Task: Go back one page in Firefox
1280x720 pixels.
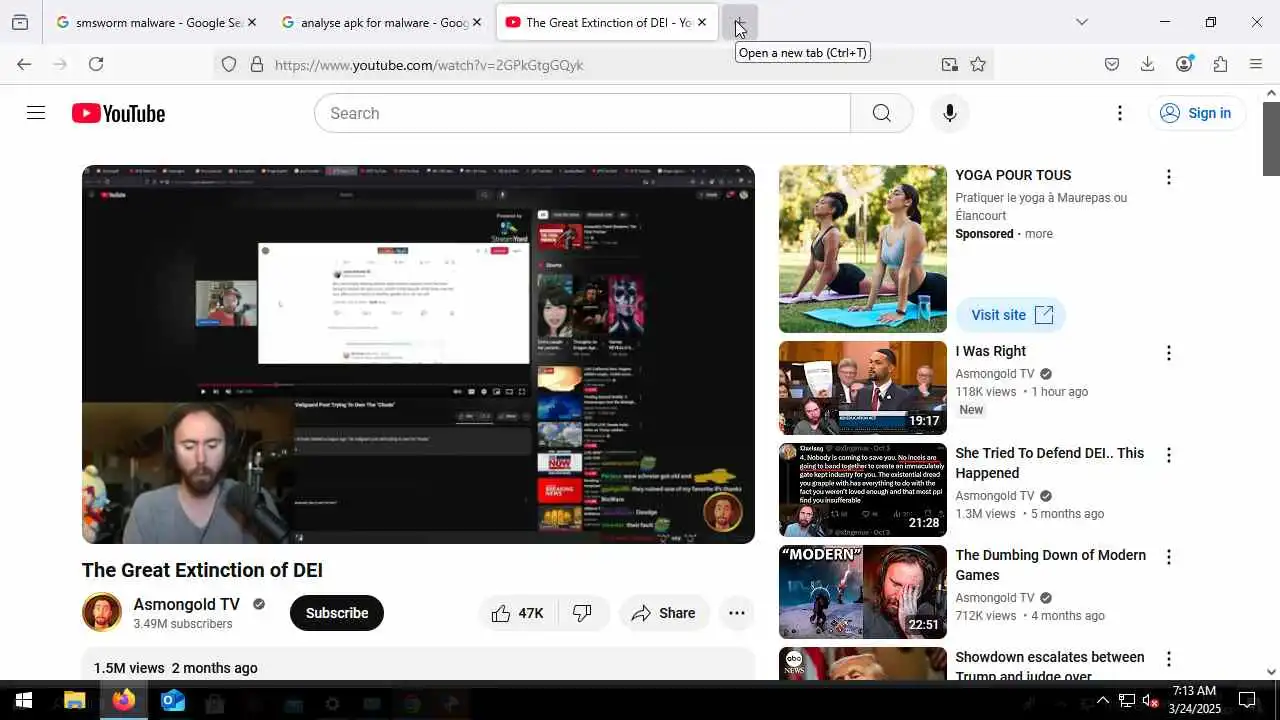Action: tap(24, 64)
